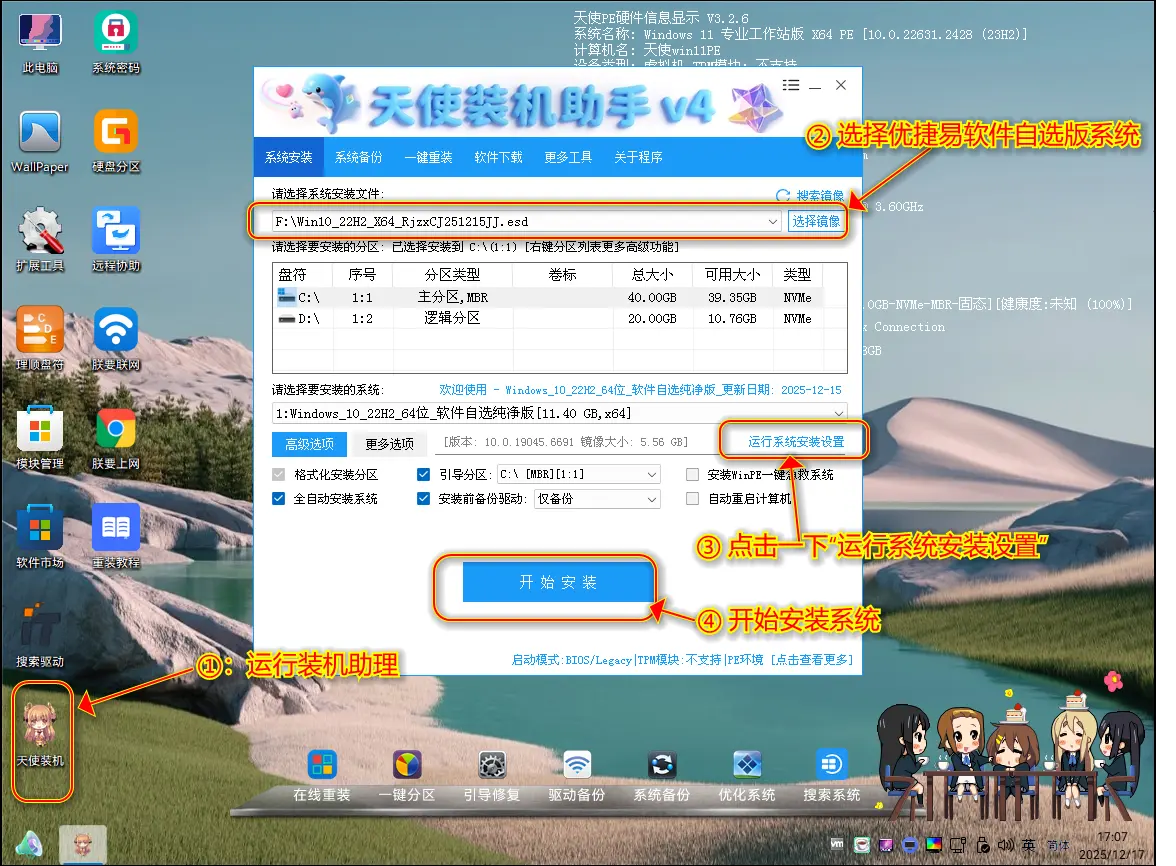Click the 点击查看更多 link
Viewport: 1176px width, 866px height.
[812, 660]
